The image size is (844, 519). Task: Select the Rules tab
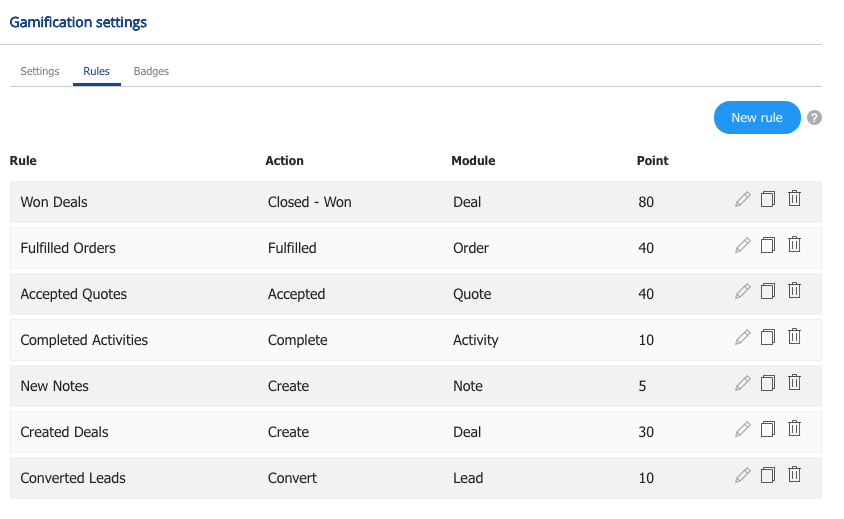tap(96, 71)
